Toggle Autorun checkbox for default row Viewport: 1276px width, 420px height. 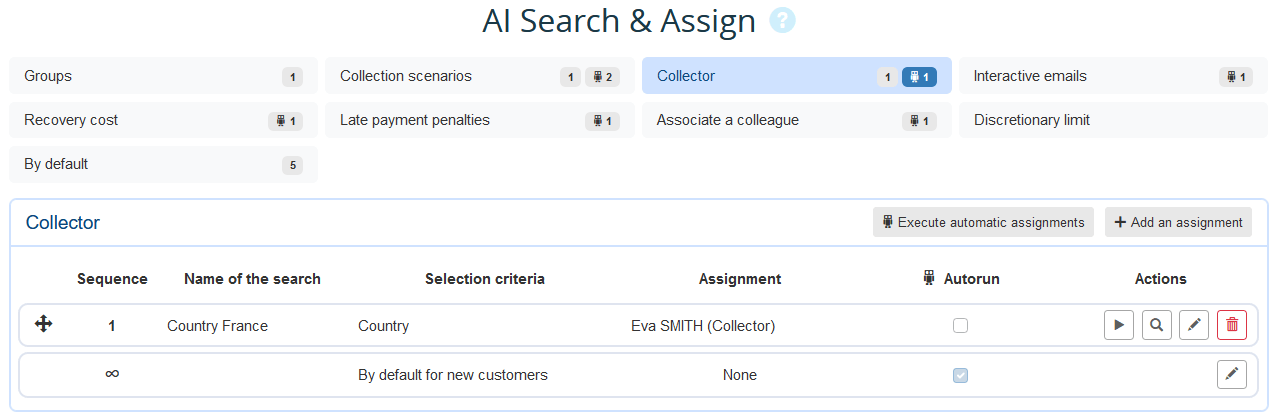960,375
